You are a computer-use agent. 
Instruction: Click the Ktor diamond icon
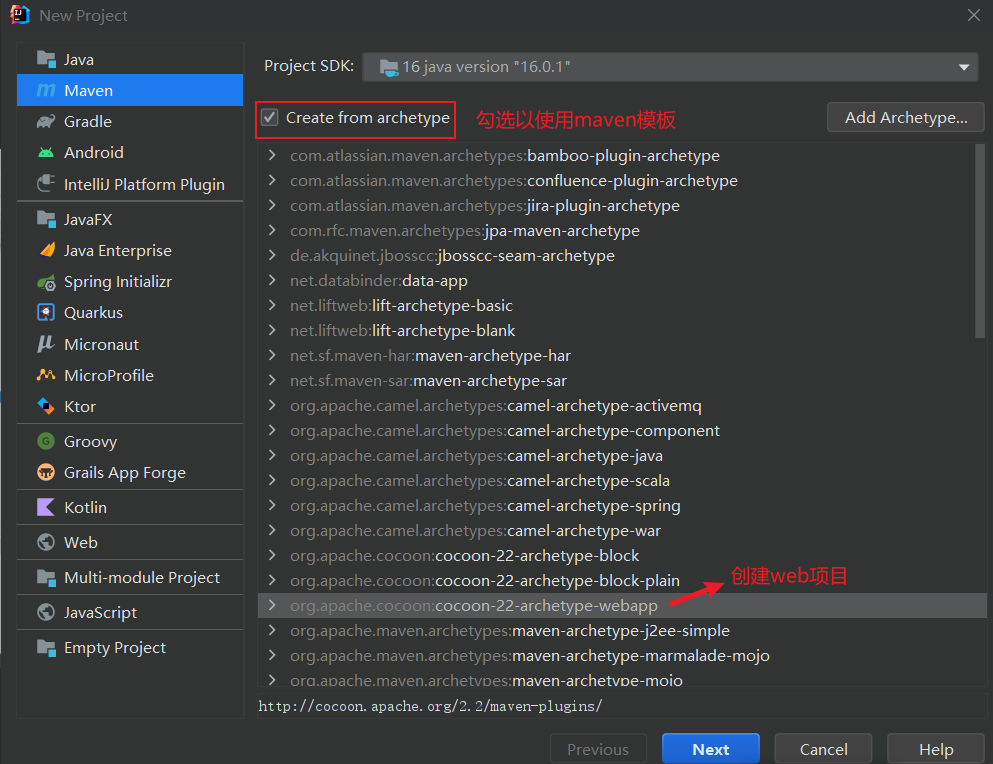[x=46, y=406]
